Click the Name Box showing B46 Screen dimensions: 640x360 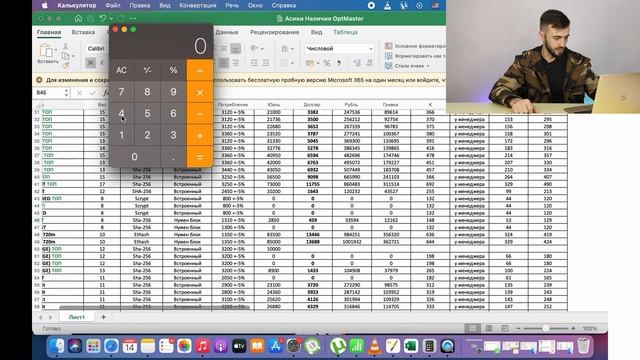[x=49, y=93]
